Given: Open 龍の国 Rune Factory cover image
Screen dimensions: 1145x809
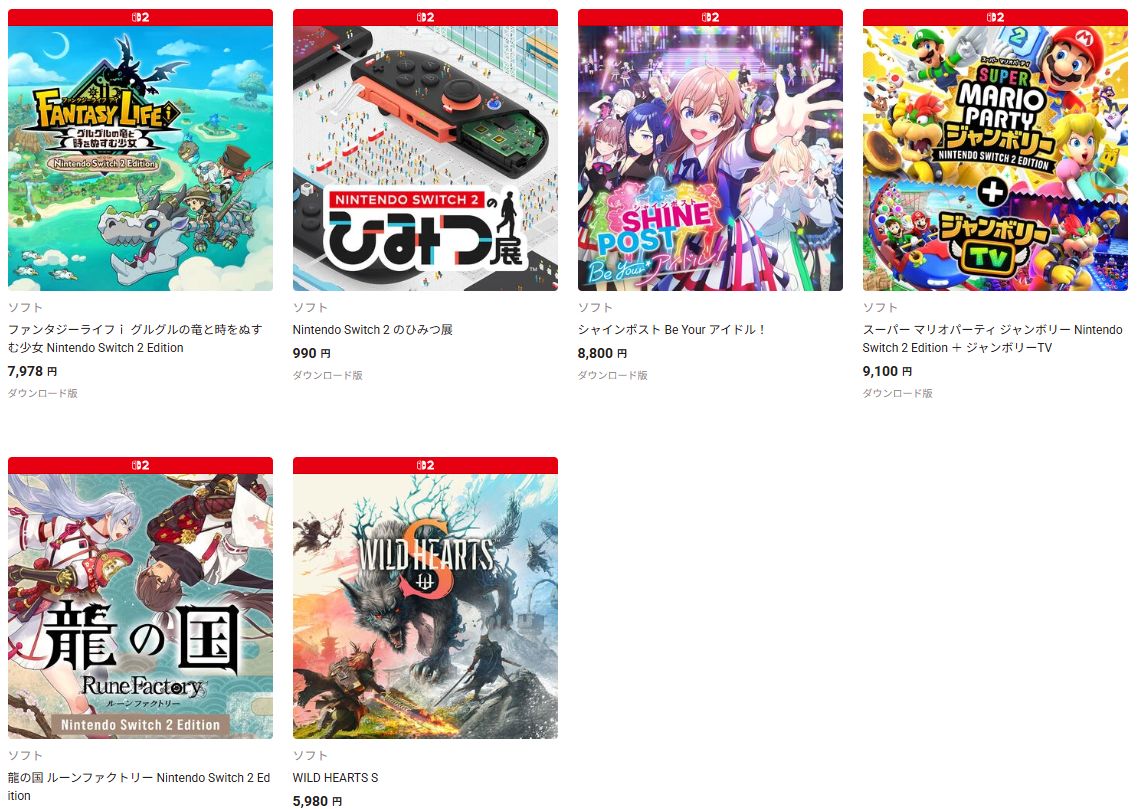Looking at the screenshot, I should tap(140, 606).
